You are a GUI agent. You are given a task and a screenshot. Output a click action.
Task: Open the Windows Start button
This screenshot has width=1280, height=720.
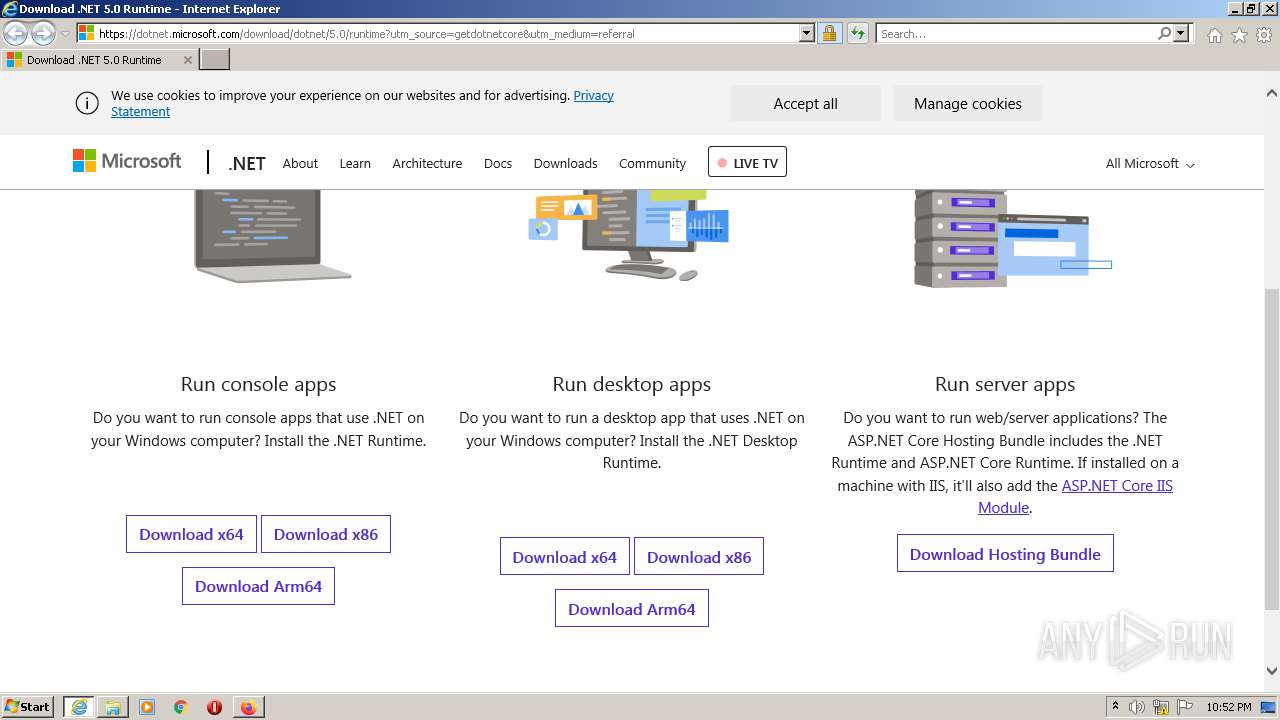tap(29, 706)
